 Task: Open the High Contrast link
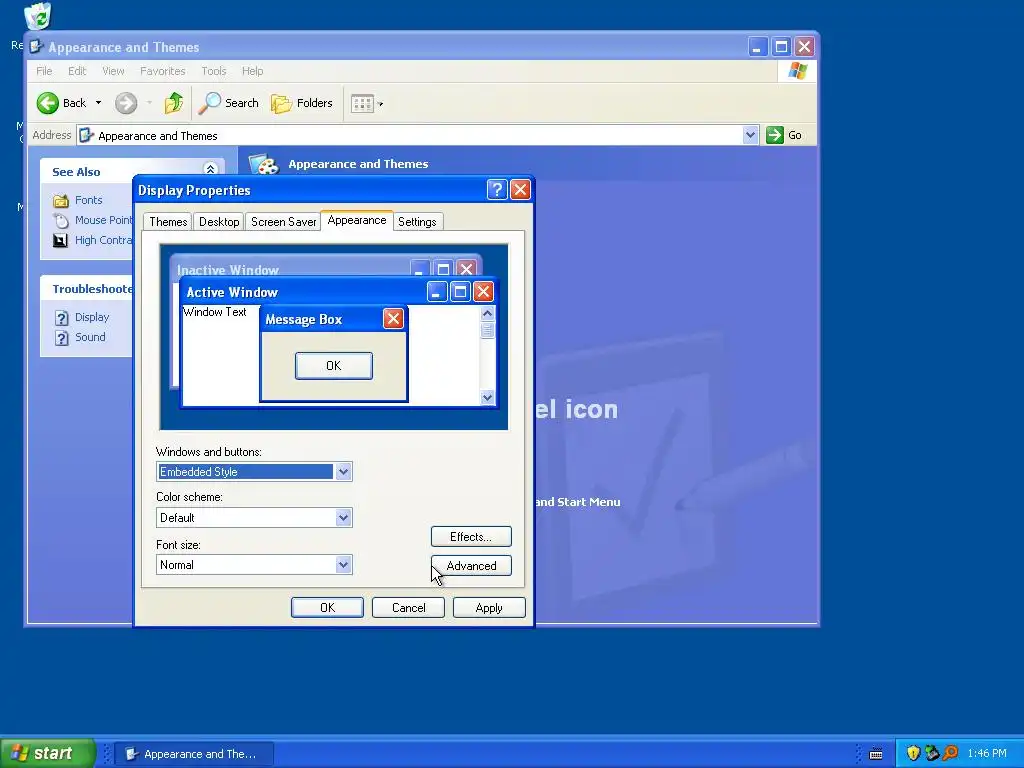point(103,240)
